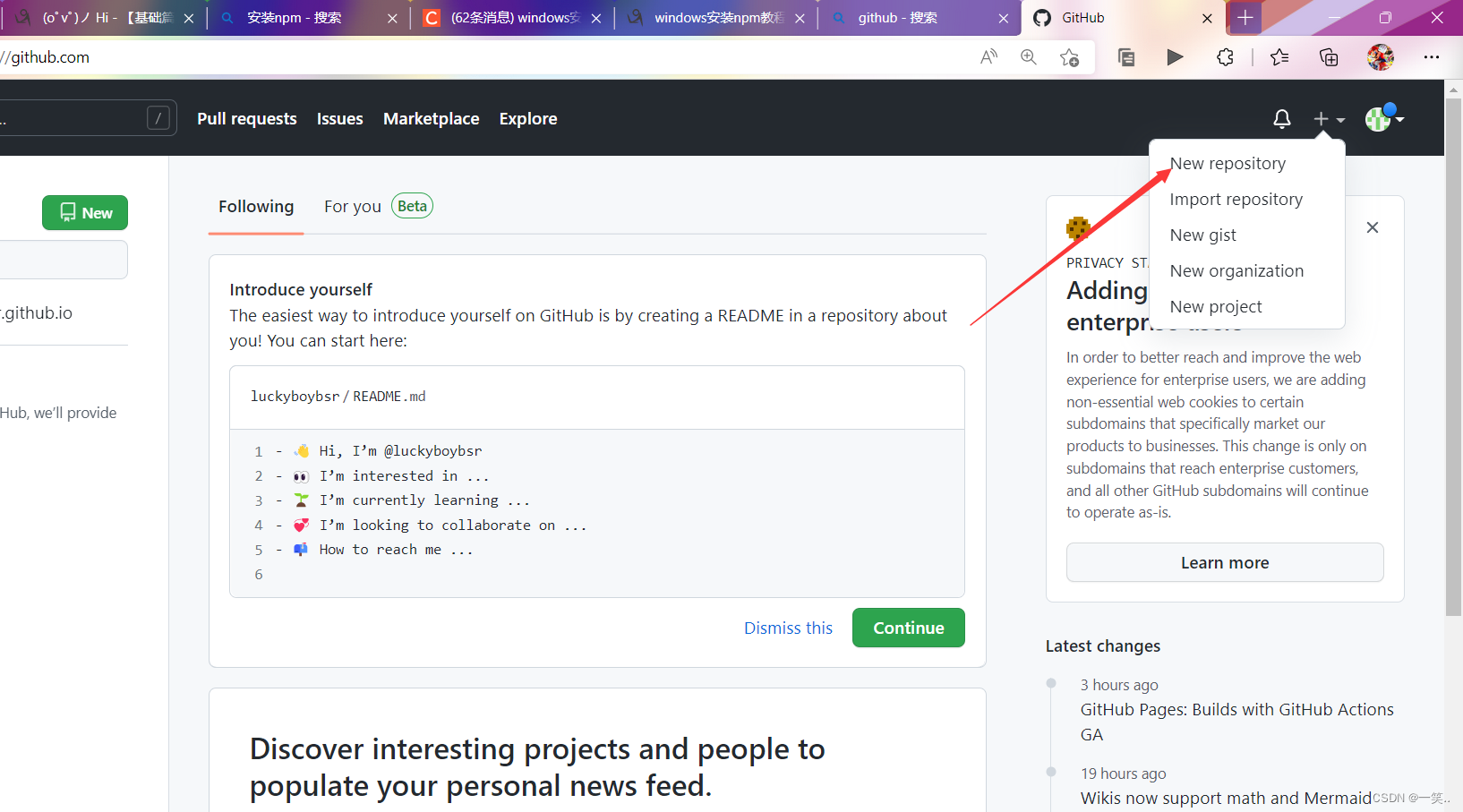Open Favorites list icon

1279,57
